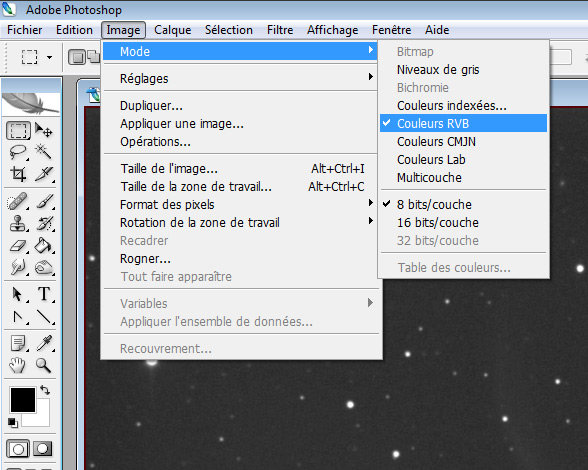The image size is (588, 470).
Task: Open Taille de la zone de travail...
Action: [240, 186]
